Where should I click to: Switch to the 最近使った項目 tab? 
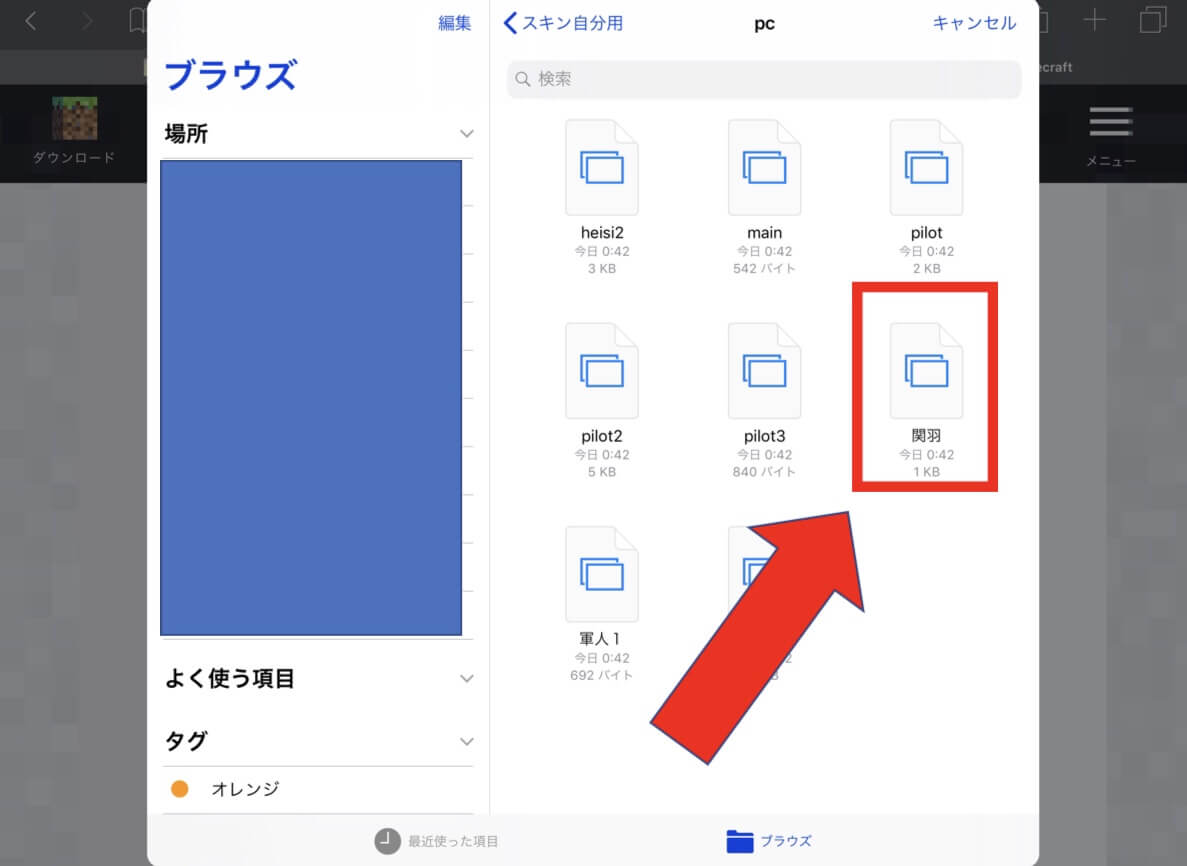(437, 841)
